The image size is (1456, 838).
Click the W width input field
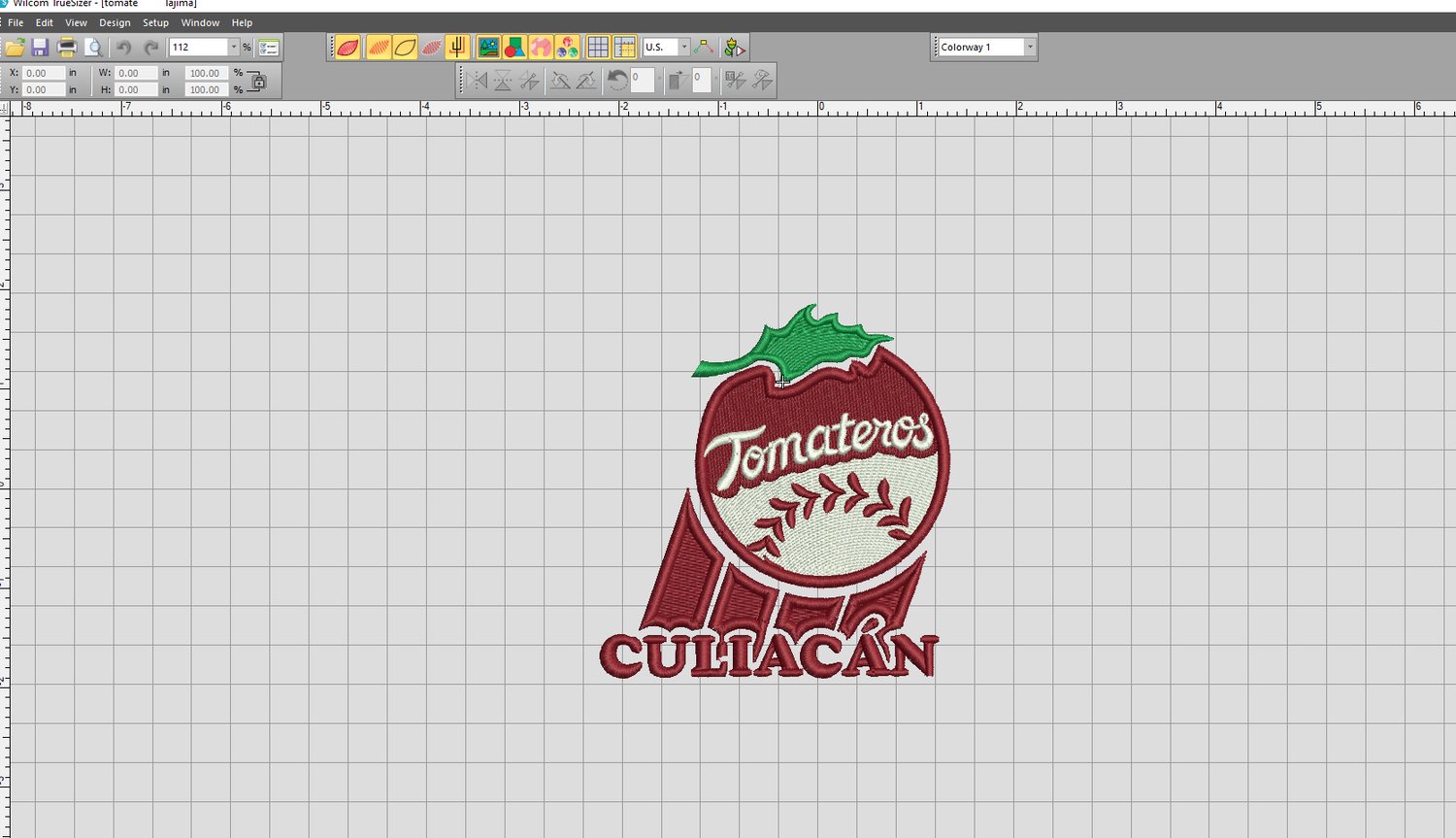click(136, 73)
